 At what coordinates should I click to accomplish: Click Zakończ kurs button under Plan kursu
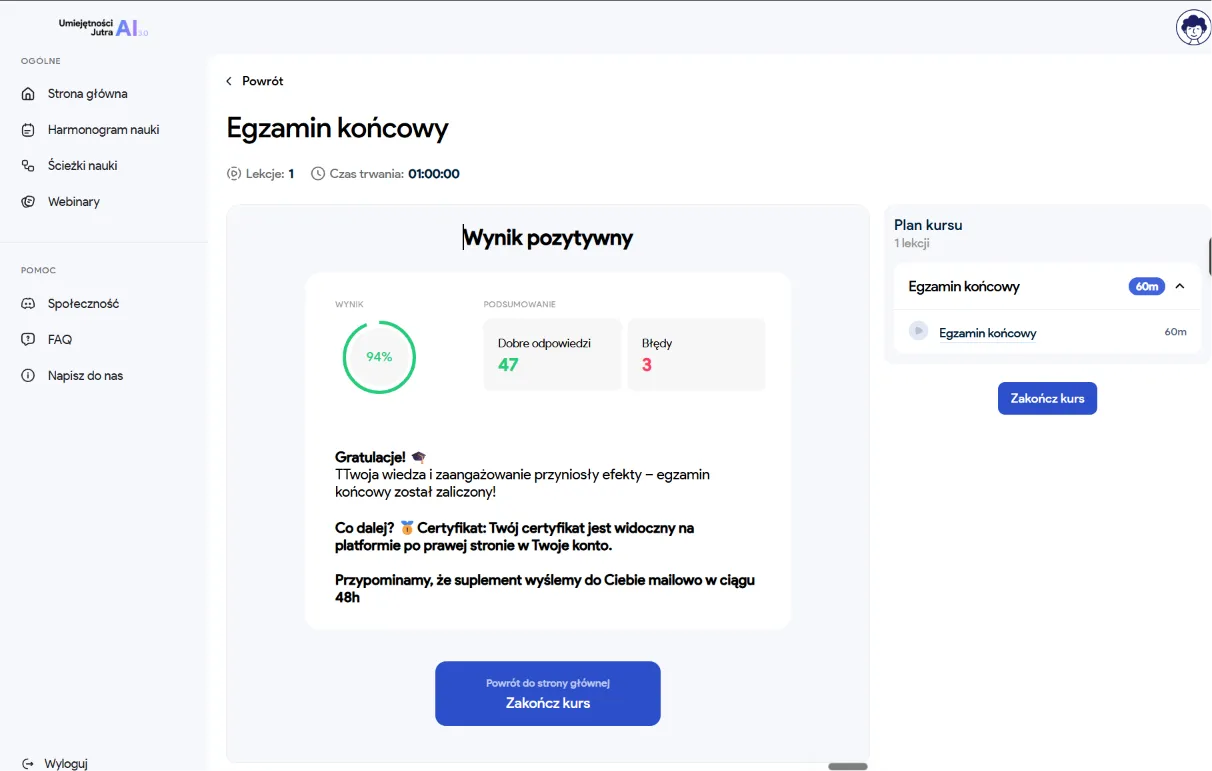click(1047, 398)
